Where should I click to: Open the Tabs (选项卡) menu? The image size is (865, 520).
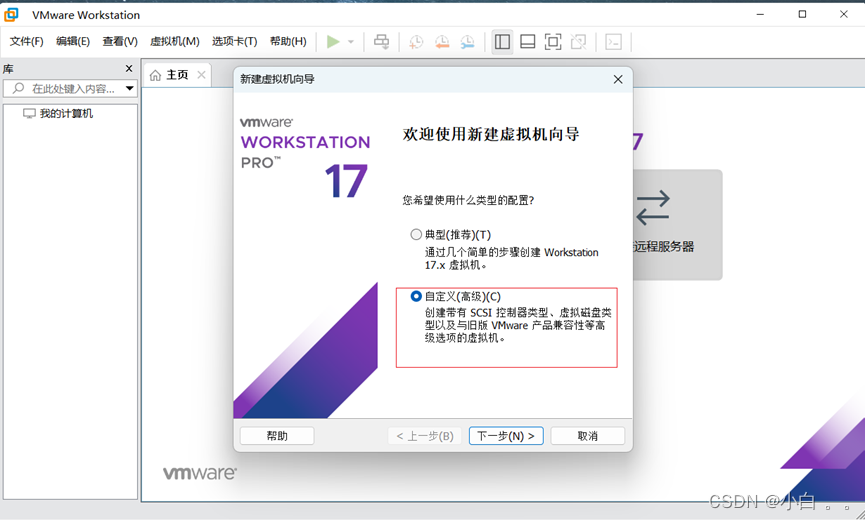(234, 42)
